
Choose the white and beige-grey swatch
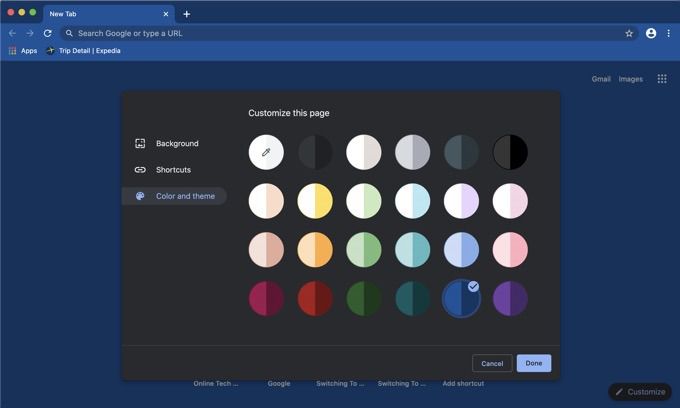(364, 152)
